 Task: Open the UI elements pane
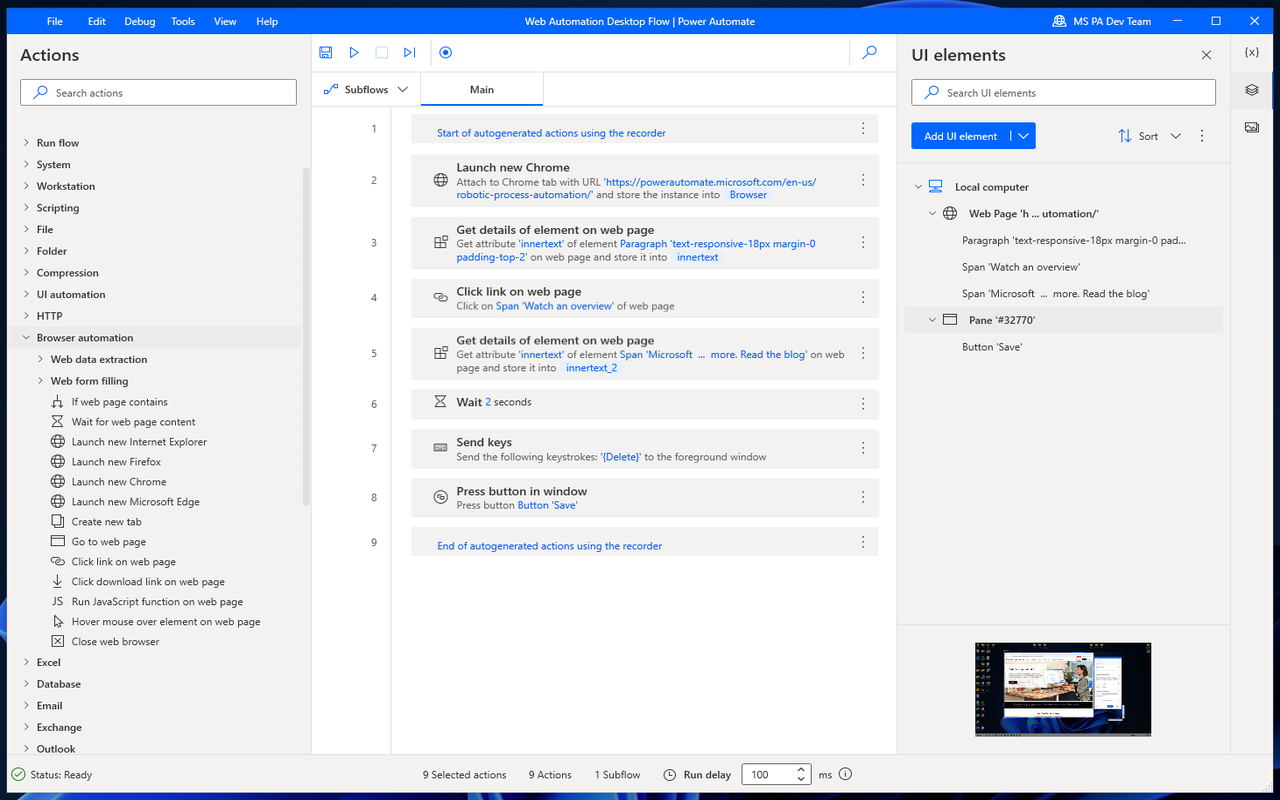[x=1250, y=89]
